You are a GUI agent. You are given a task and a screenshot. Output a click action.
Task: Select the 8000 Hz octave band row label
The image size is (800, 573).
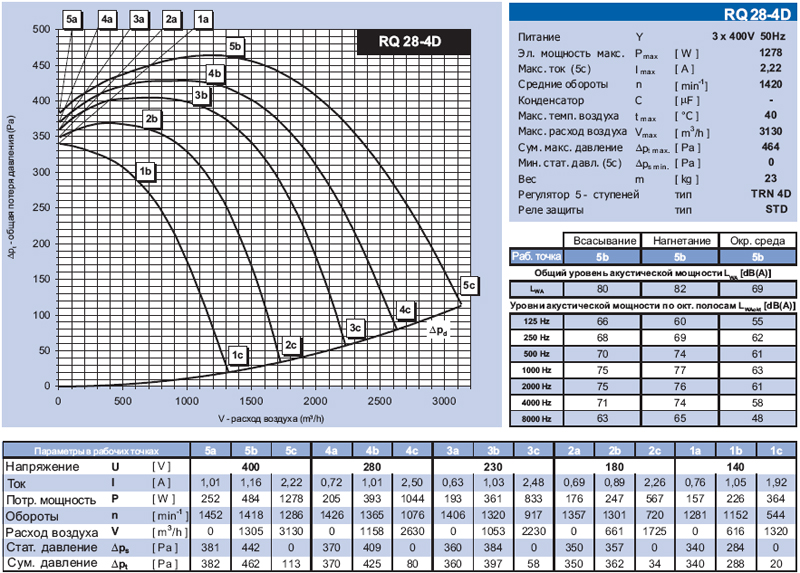536,417
